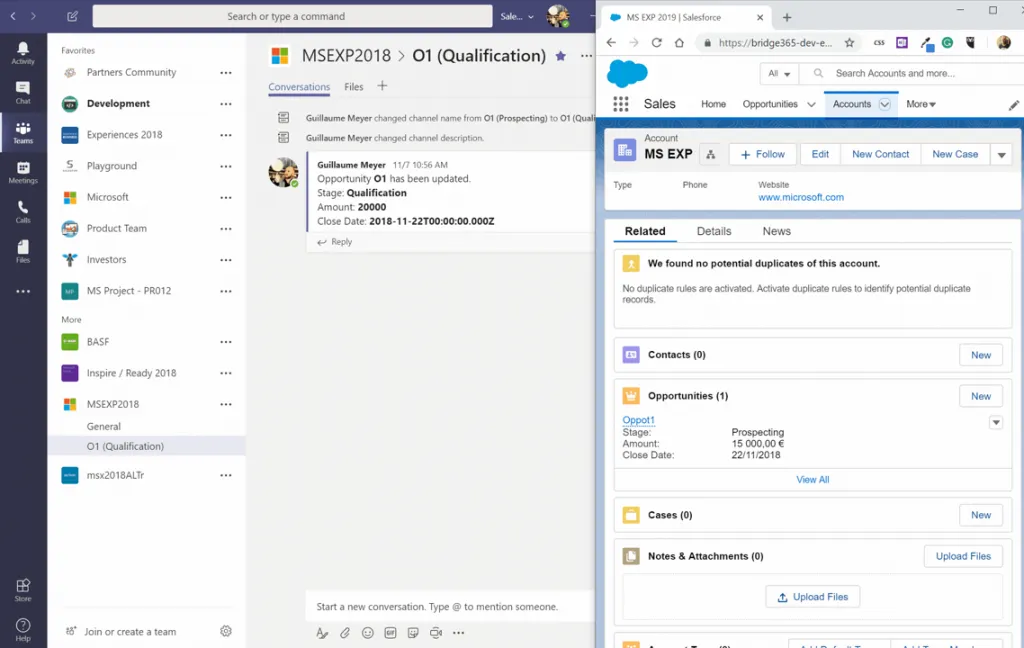
Task: Reply to Guillaume Meyer's message
Action: tap(335, 242)
